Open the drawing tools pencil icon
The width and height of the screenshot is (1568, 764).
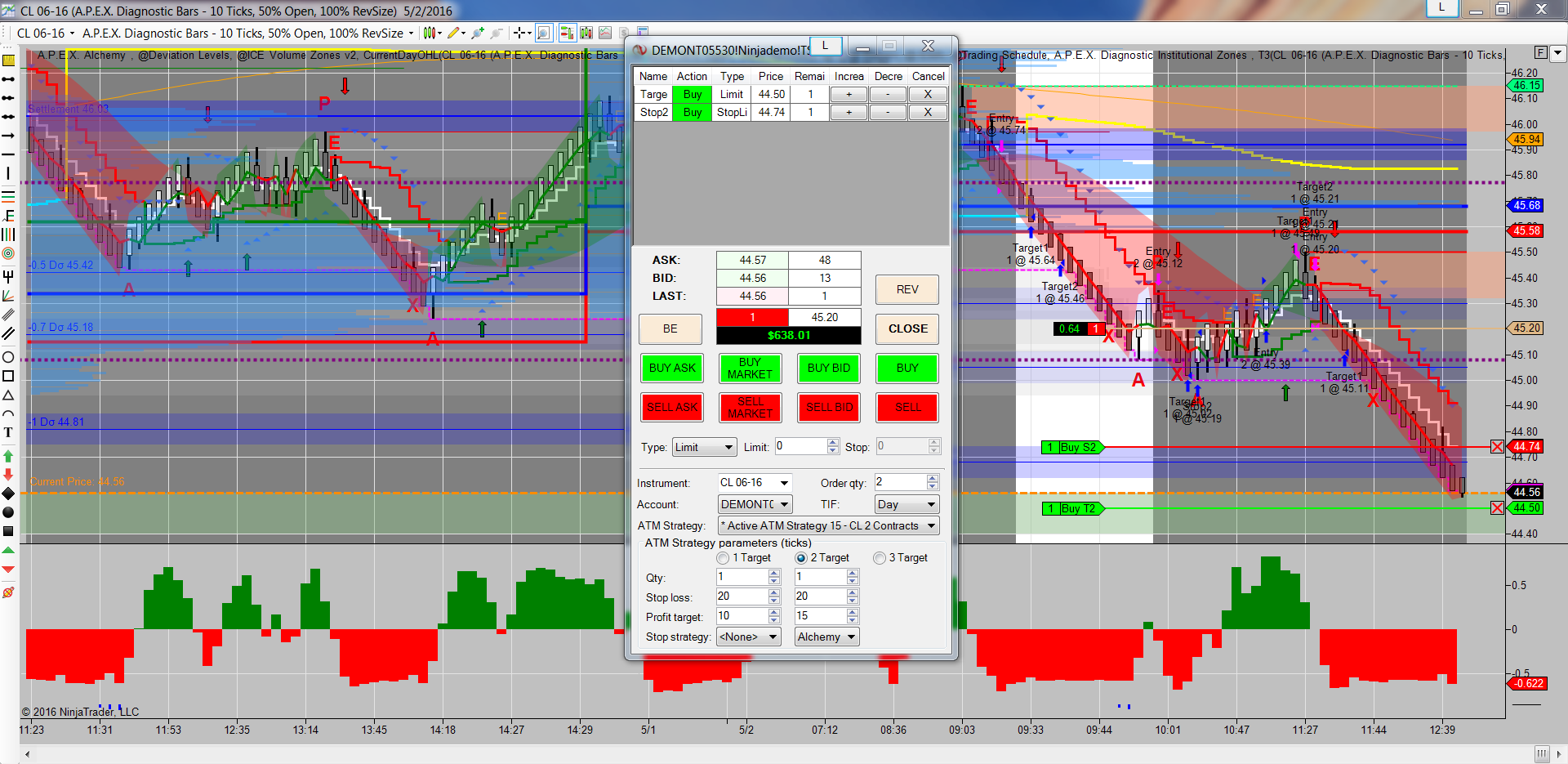coord(452,33)
